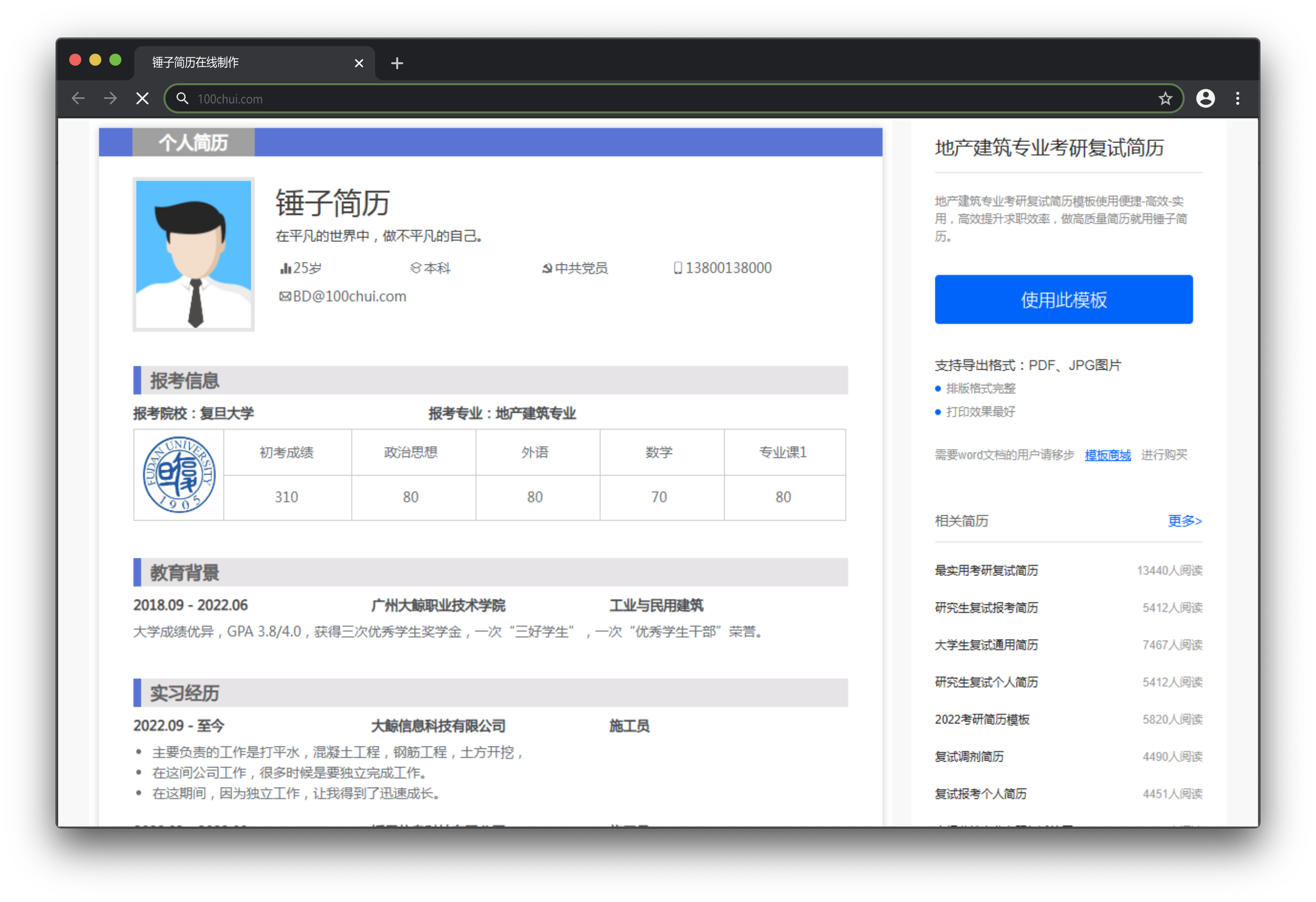Open 2022考研简历模板 link
The image size is (1316, 902).
(x=982, y=719)
